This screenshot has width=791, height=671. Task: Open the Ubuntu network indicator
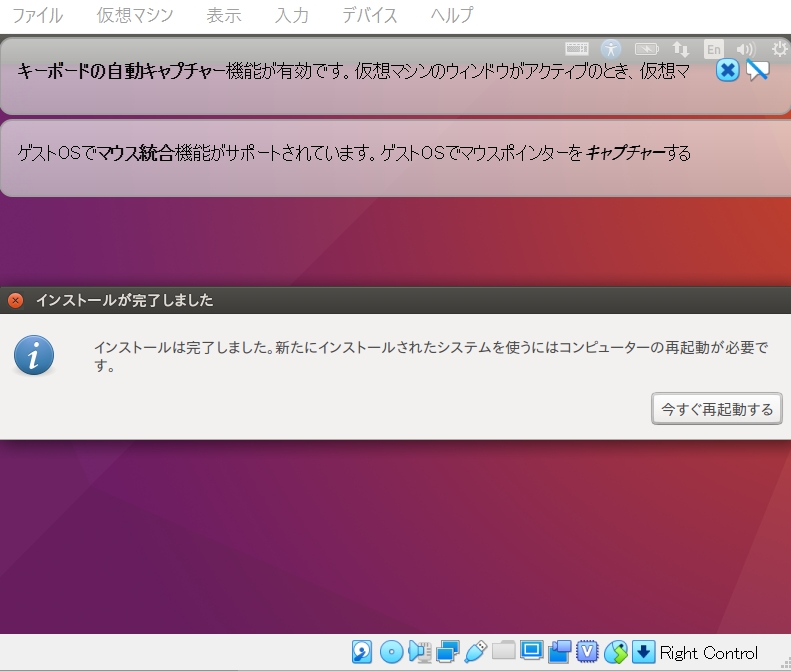tap(681, 49)
